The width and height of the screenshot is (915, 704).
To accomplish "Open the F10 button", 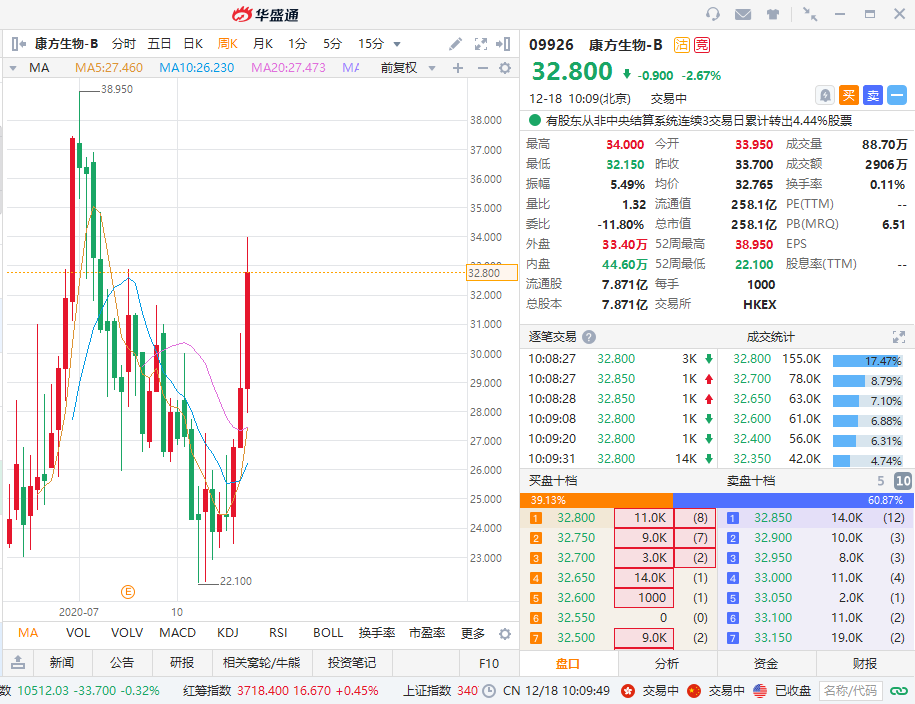I will click(x=489, y=664).
